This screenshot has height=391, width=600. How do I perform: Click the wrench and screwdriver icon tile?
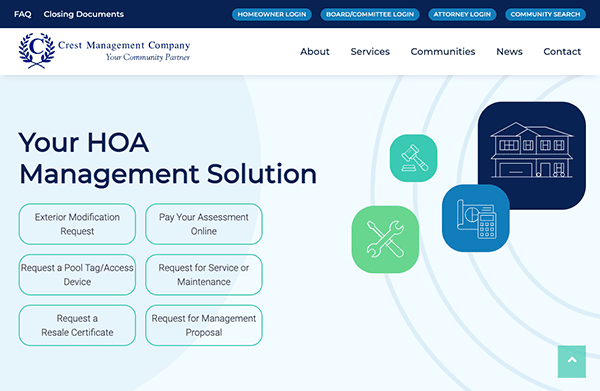tap(385, 239)
